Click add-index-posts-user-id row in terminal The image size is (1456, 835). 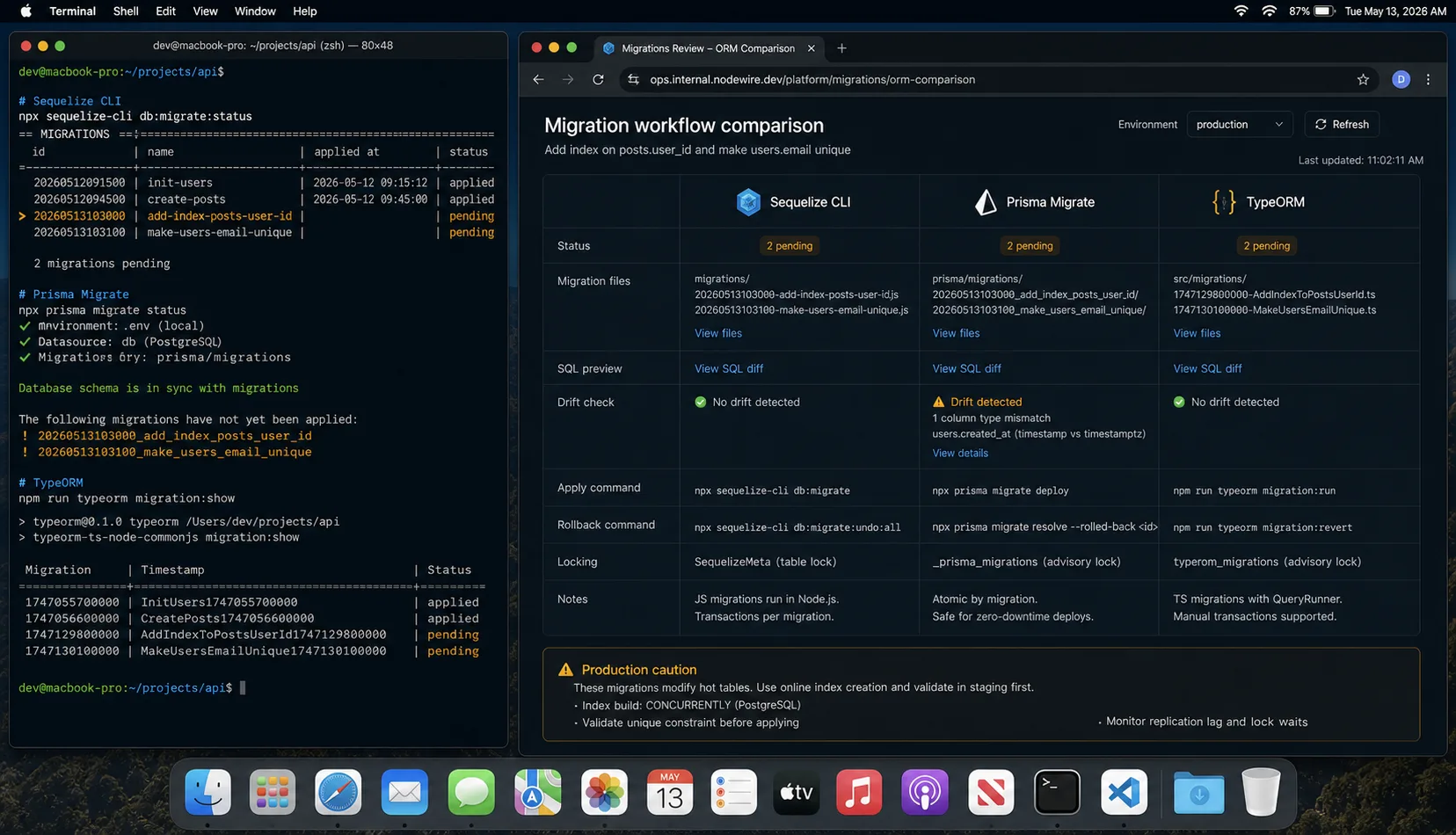[x=256, y=216]
